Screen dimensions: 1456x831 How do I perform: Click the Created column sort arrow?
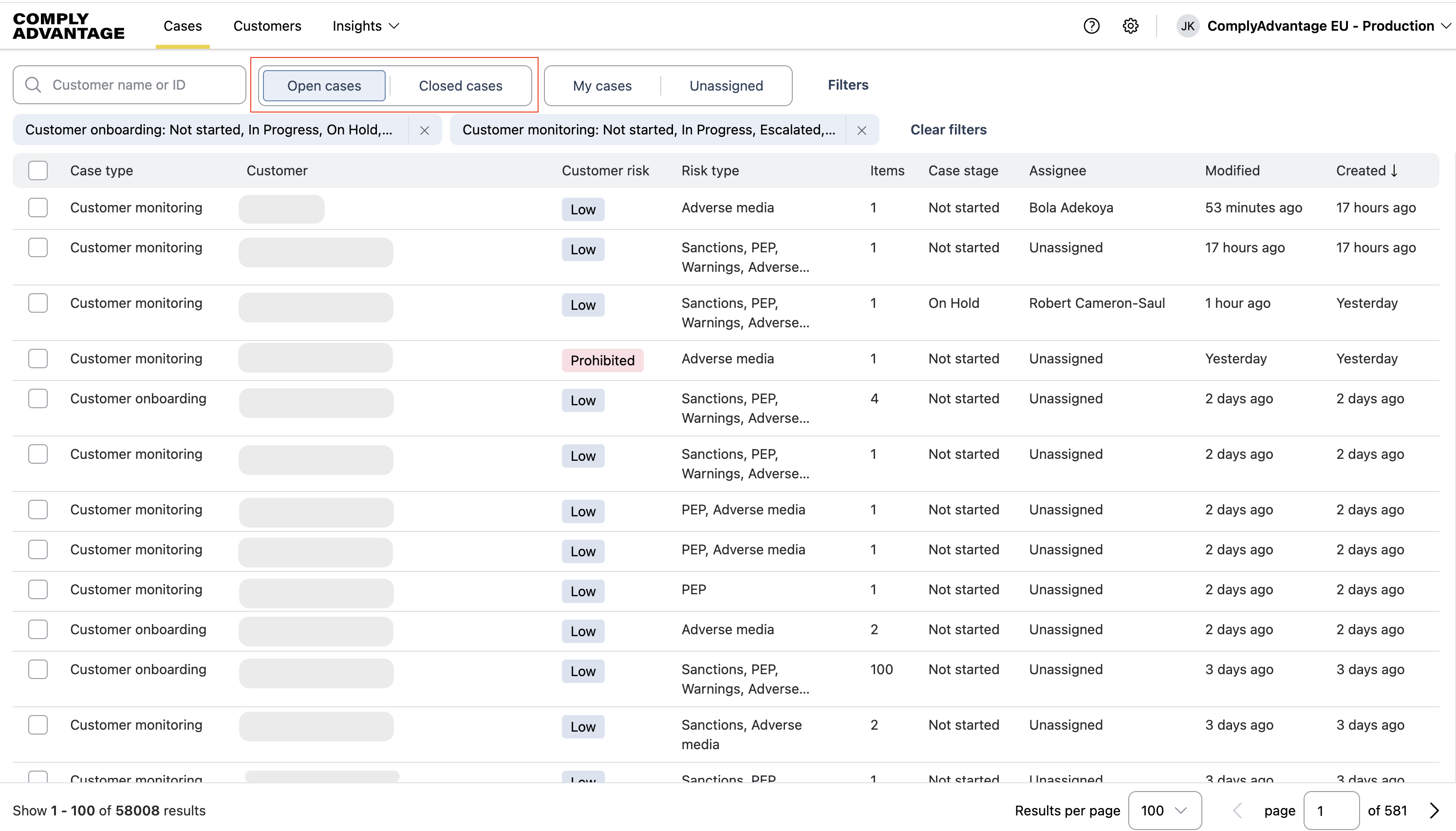[1394, 170]
